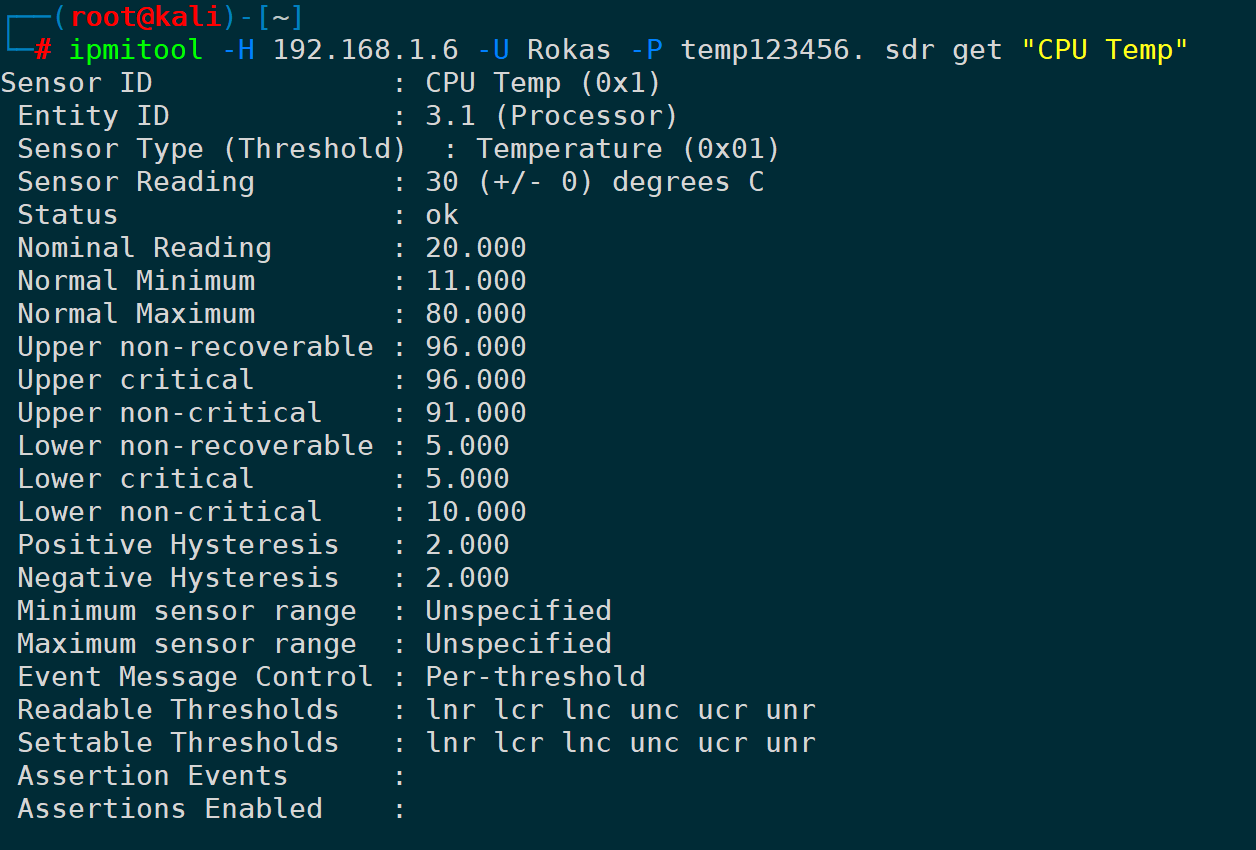Screen dimensions: 1256x850
Task: Click the Settable Thresholds label
Action: pyautogui.click(x=178, y=743)
